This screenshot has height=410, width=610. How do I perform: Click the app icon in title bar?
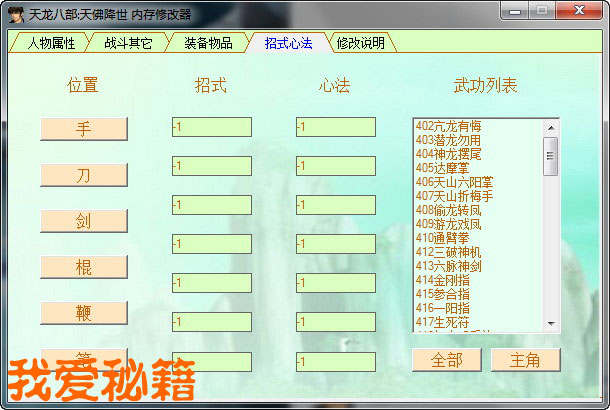pyautogui.click(x=15, y=13)
